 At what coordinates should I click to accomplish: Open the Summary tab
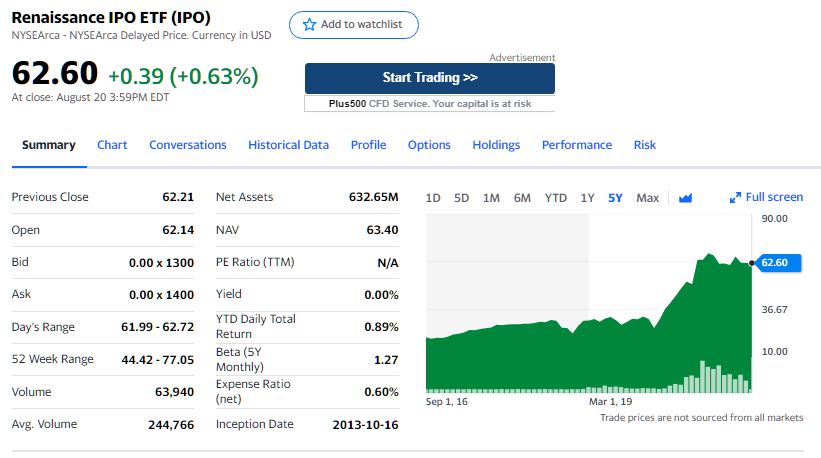pos(49,145)
